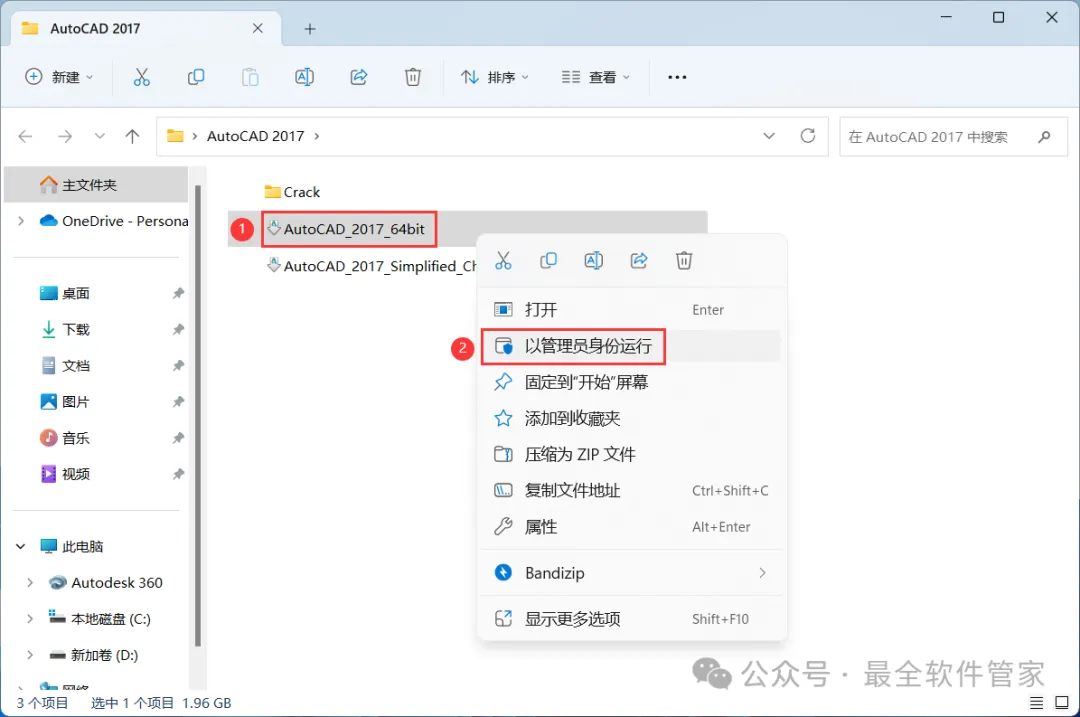Choose 复制文件地址 in the context menu
The height and width of the screenshot is (717, 1080).
click(632, 490)
